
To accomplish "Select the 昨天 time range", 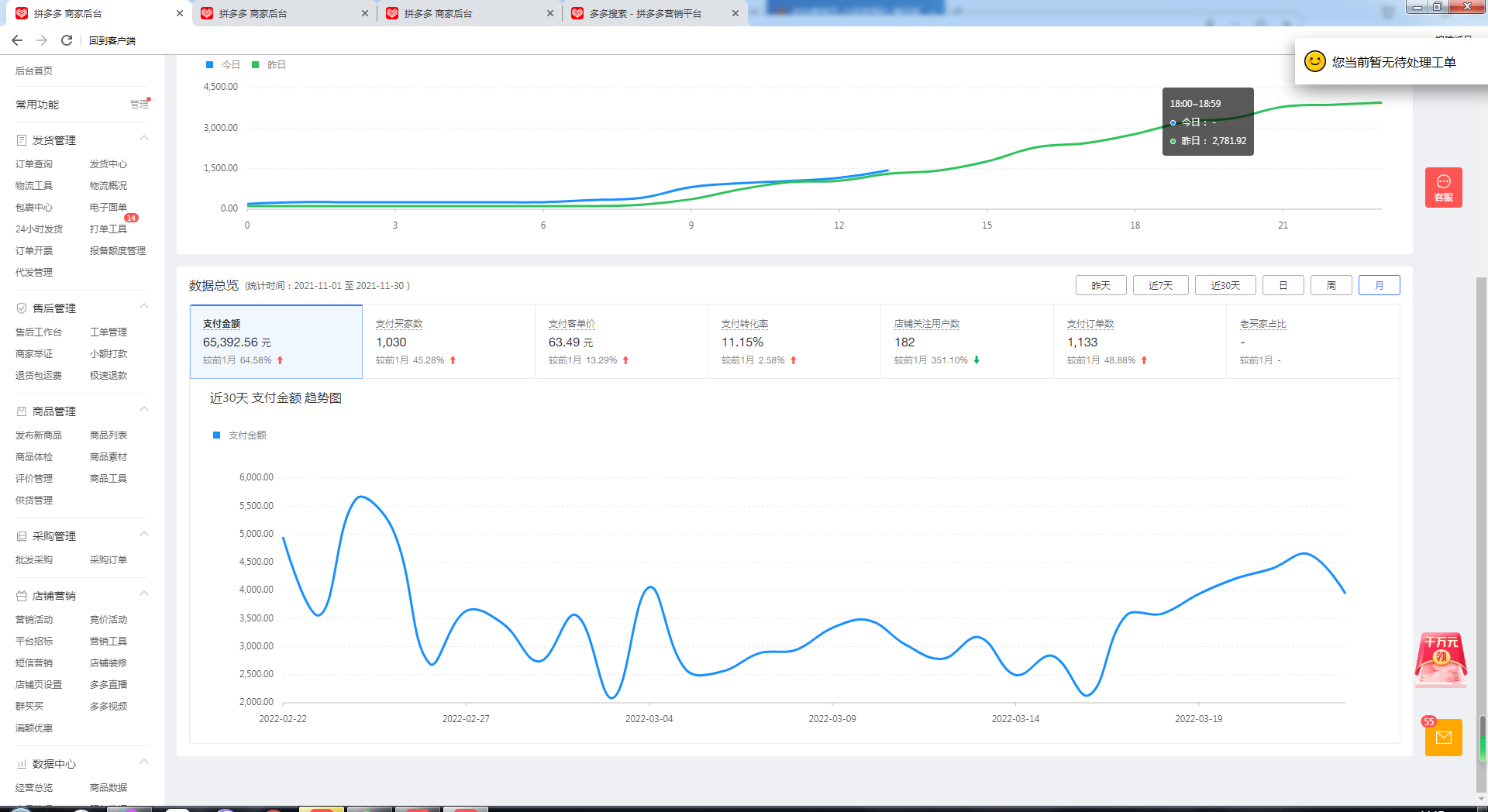I will pos(1100,285).
